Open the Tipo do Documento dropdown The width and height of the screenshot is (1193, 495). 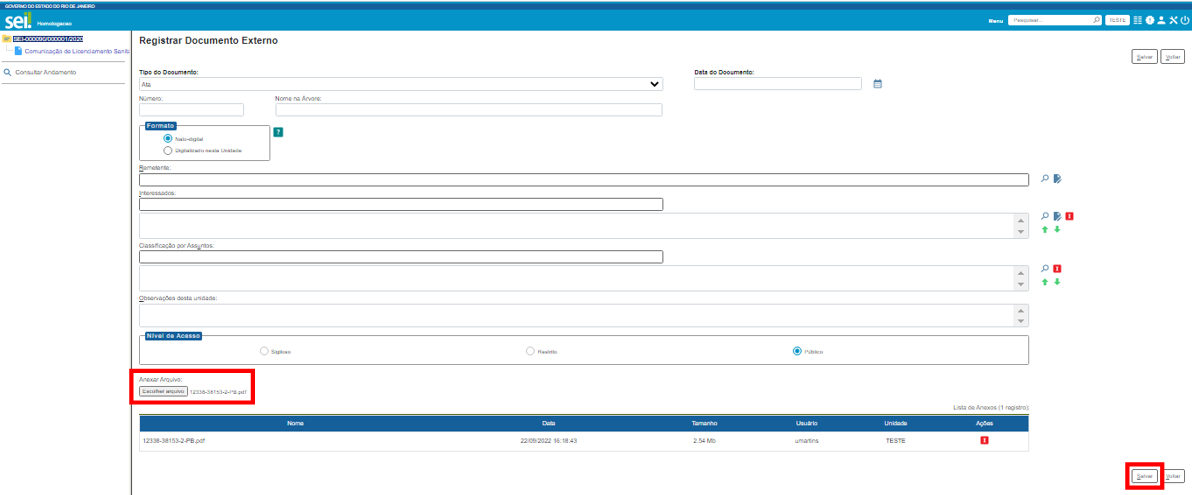(x=400, y=84)
